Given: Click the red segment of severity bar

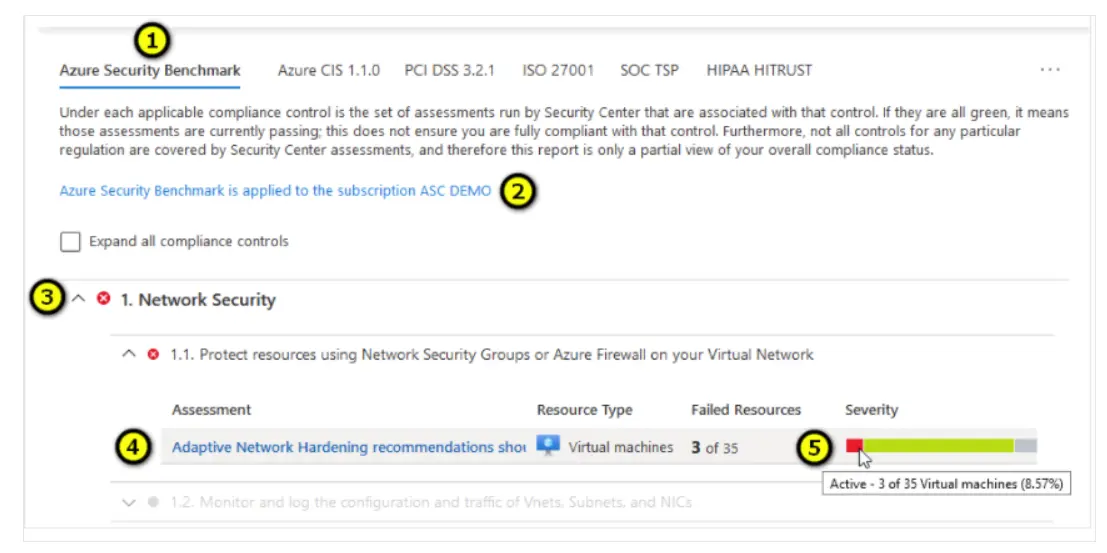Looking at the screenshot, I should pyautogui.click(x=854, y=446).
